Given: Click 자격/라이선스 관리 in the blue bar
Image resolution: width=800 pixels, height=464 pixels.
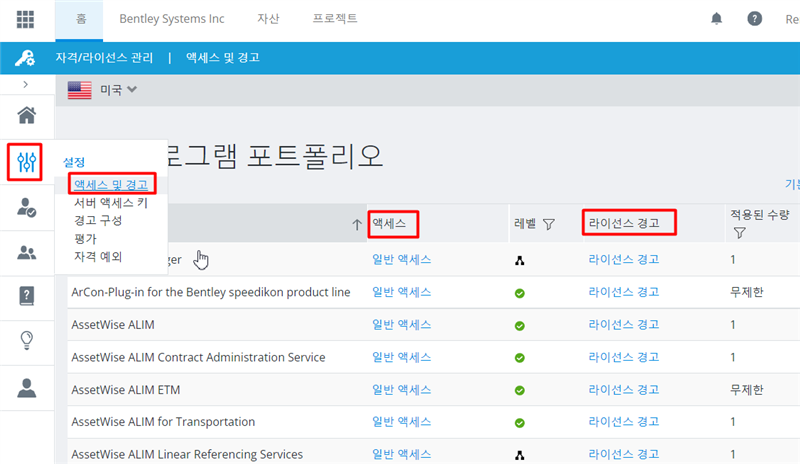Looking at the screenshot, I should pyautogui.click(x=104, y=58).
